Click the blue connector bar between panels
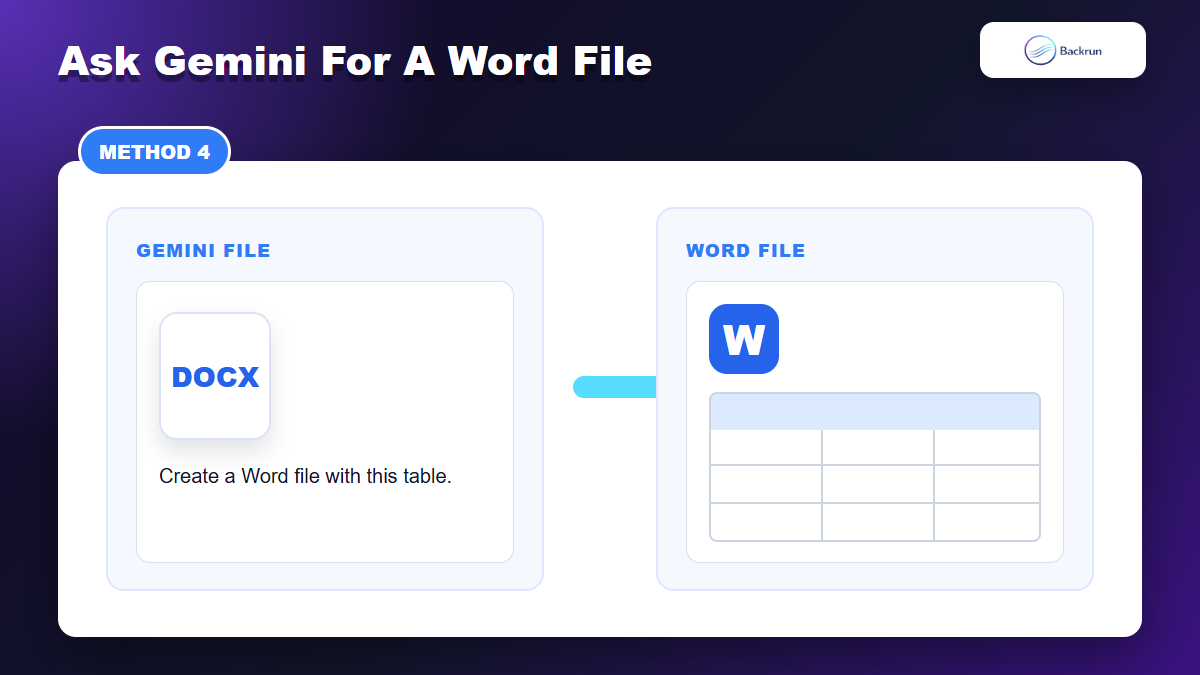Viewport: 1200px width, 675px height. (x=615, y=387)
